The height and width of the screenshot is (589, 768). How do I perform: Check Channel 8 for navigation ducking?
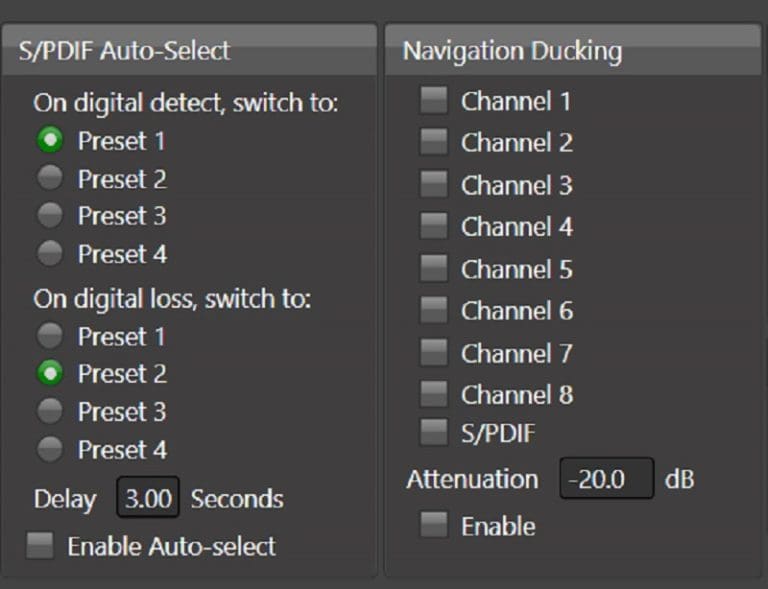point(433,394)
